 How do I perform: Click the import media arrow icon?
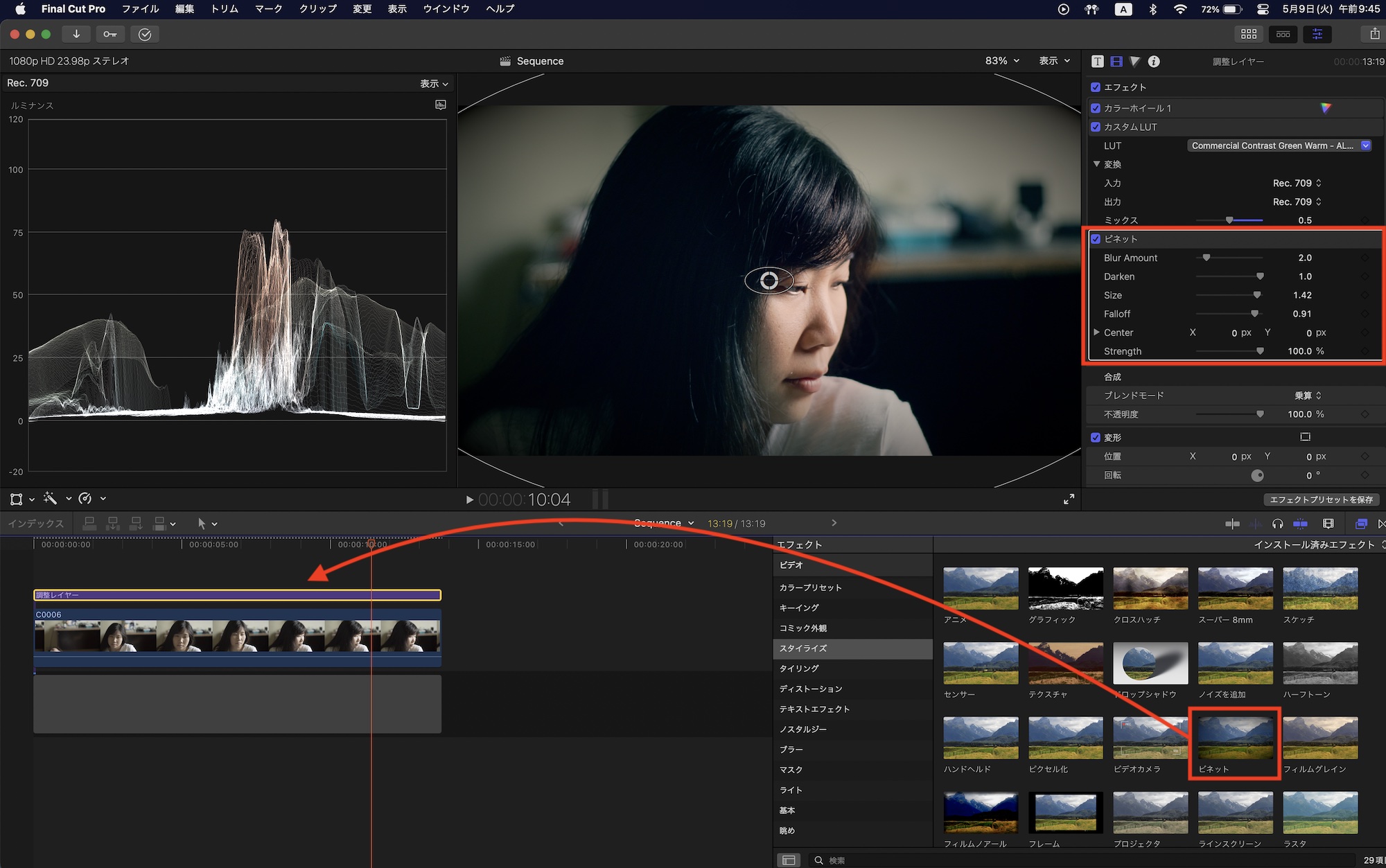point(76,34)
